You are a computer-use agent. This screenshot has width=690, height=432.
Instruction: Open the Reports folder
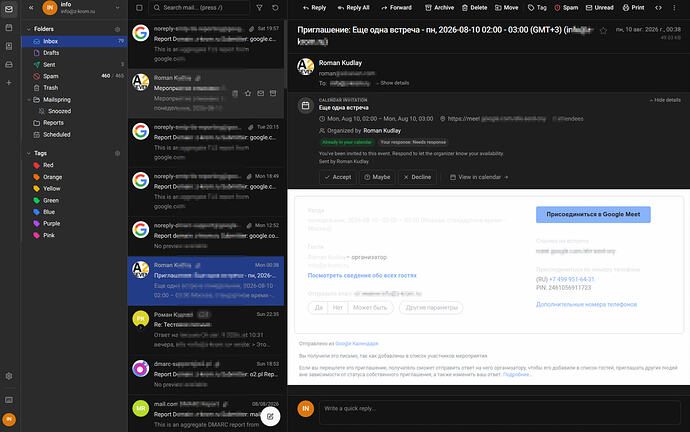74,123
